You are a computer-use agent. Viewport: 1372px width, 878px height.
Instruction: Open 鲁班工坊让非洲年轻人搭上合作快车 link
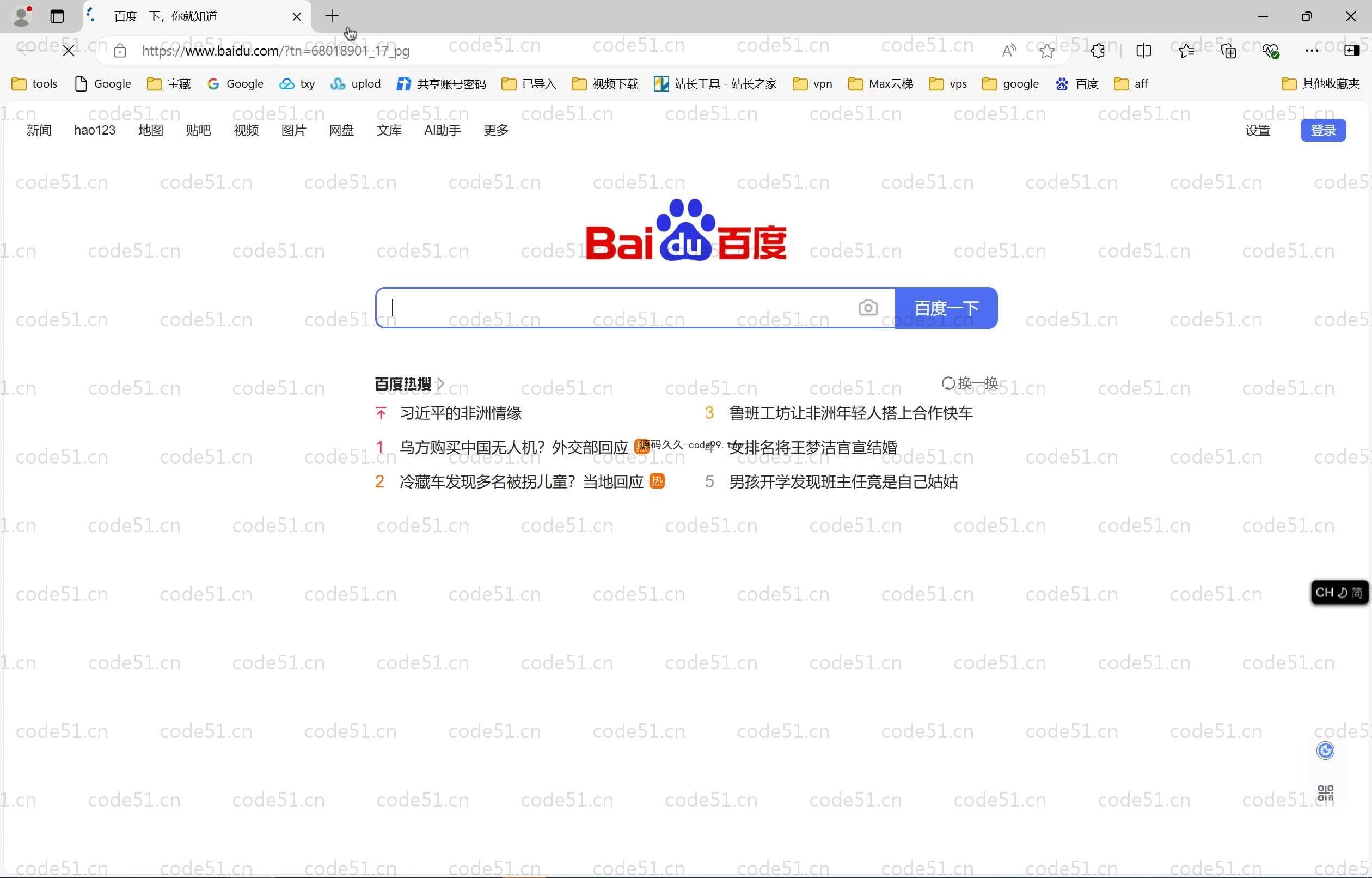click(850, 413)
